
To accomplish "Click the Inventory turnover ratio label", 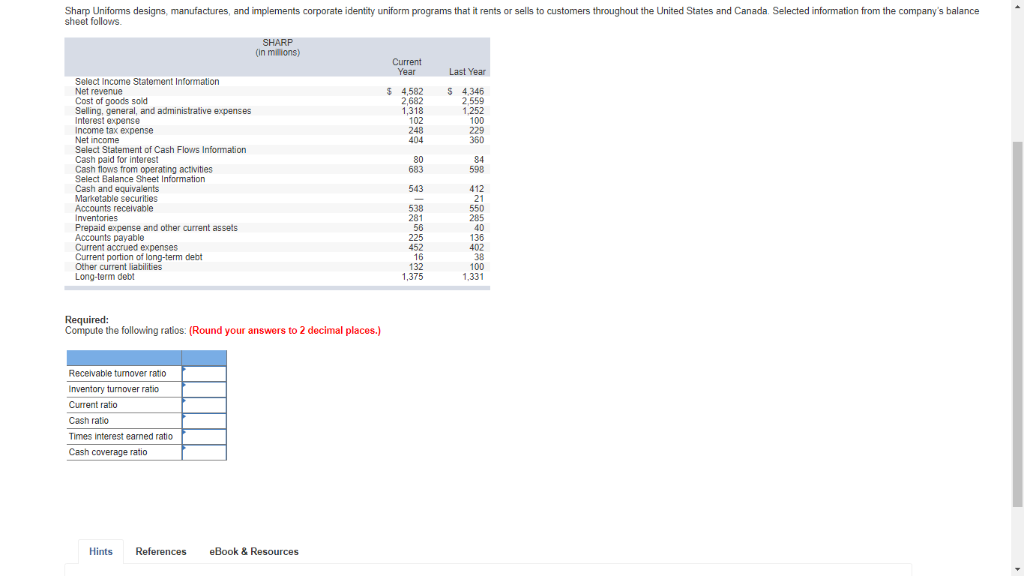I will [114, 389].
